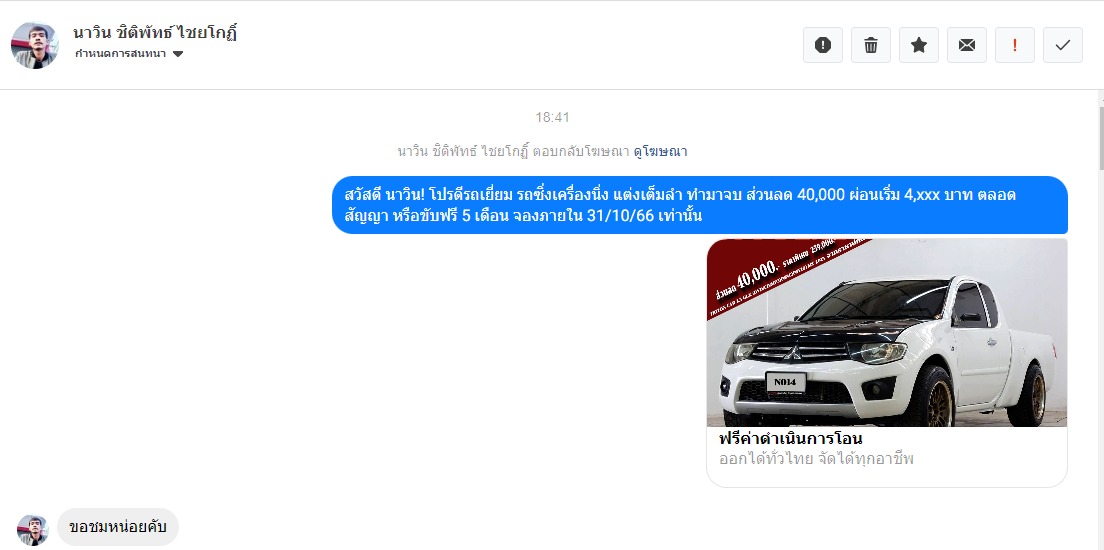The width and height of the screenshot is (1104, 550).
Task: Click the conversation scrollbar on right edge
Action: (x=1100, y=134)
